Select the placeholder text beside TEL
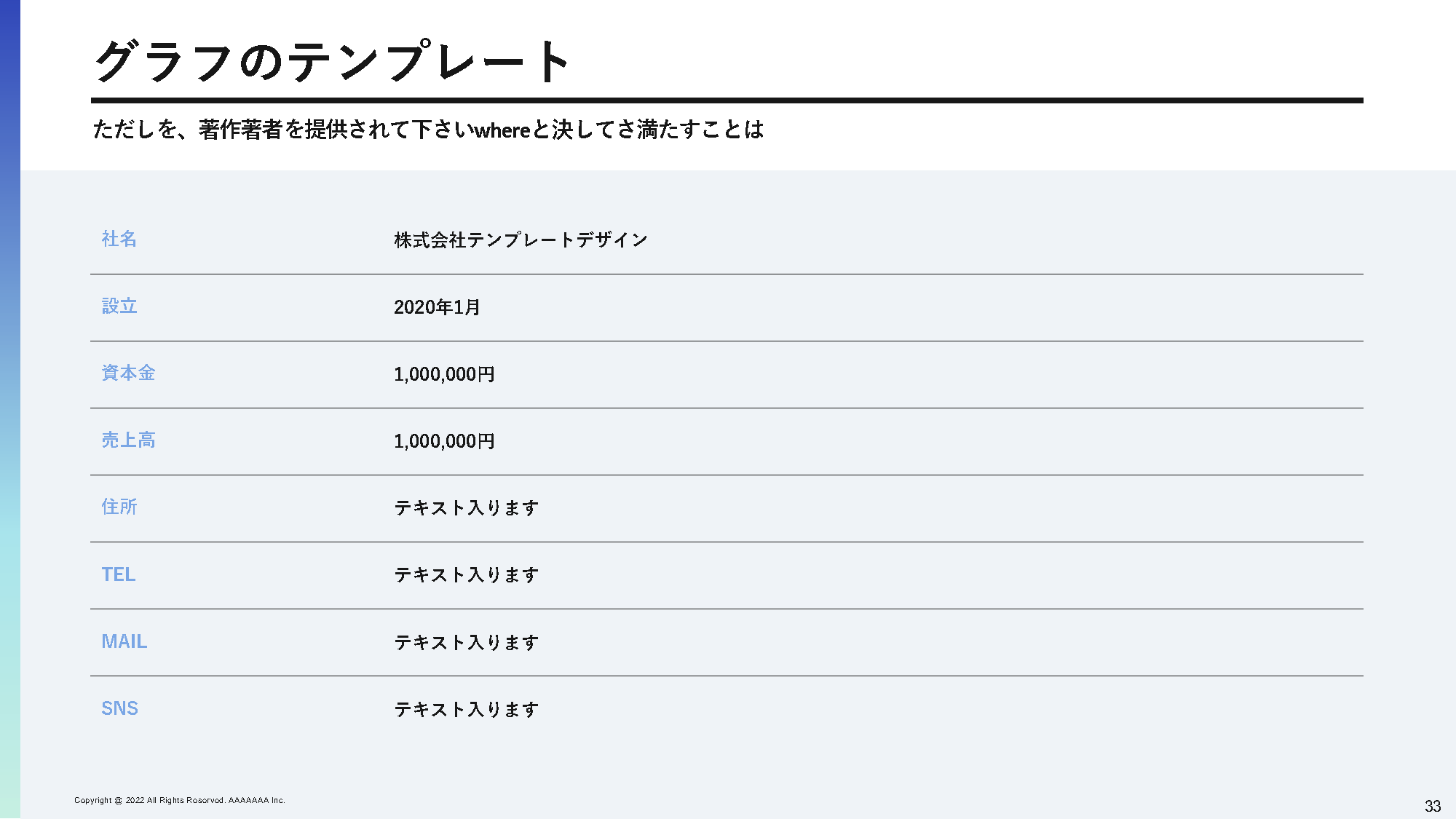This screenshot has width=1456, height=819. pyautogui.click(x=466, y=575)
